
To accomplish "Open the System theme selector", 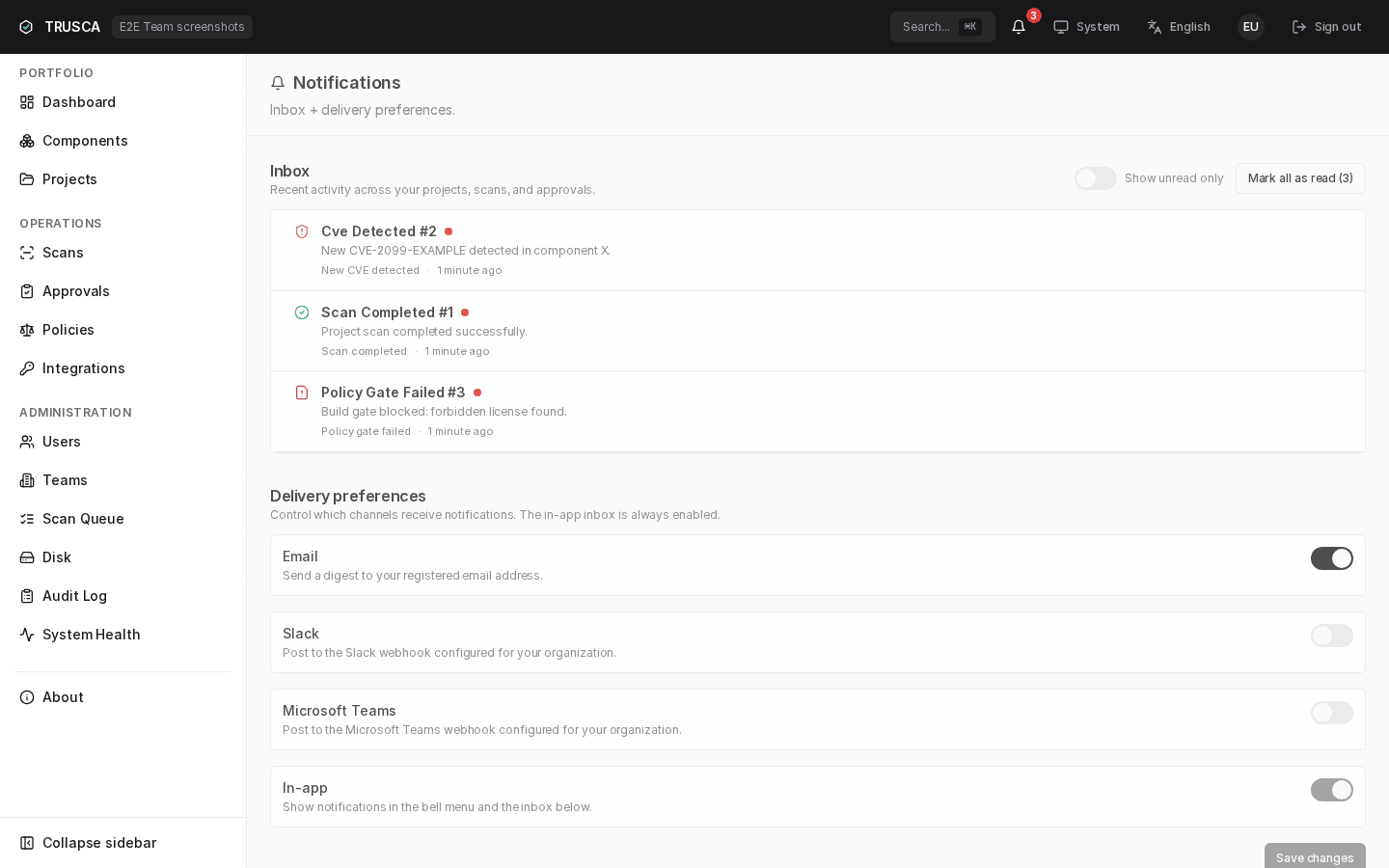I will [x=1086, y=27].
